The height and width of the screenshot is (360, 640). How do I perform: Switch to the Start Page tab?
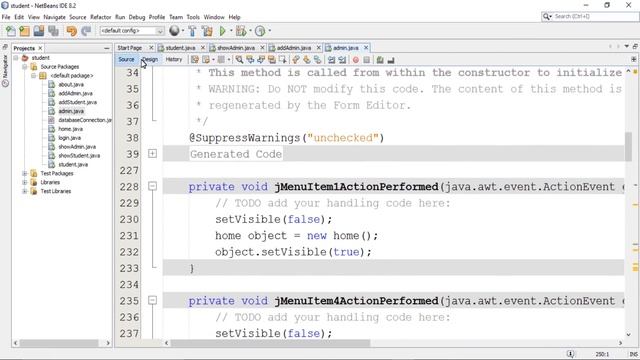tap(130, 48)
